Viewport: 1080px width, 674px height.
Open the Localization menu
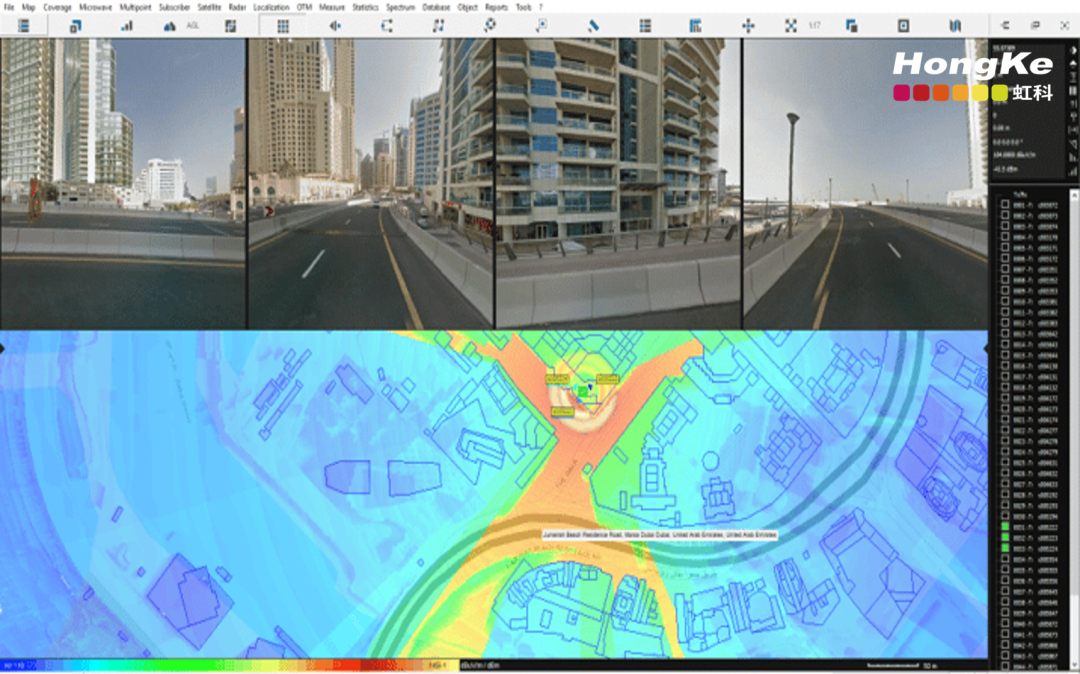[271, 7]
